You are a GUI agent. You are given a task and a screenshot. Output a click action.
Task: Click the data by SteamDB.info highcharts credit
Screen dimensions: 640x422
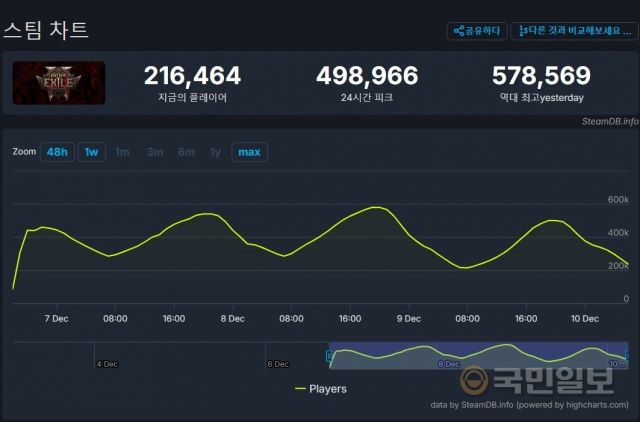529,405
